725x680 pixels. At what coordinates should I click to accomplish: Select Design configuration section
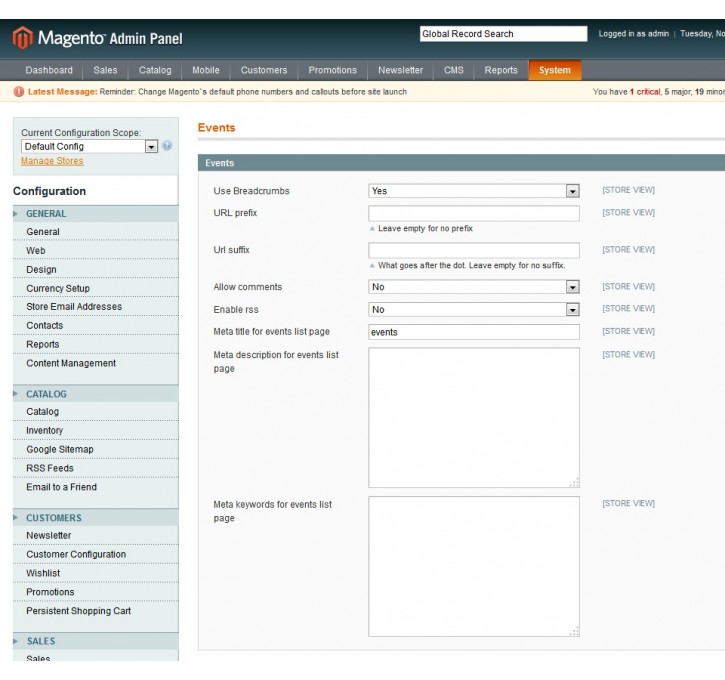pyautogui.click(x=95, y=270)
